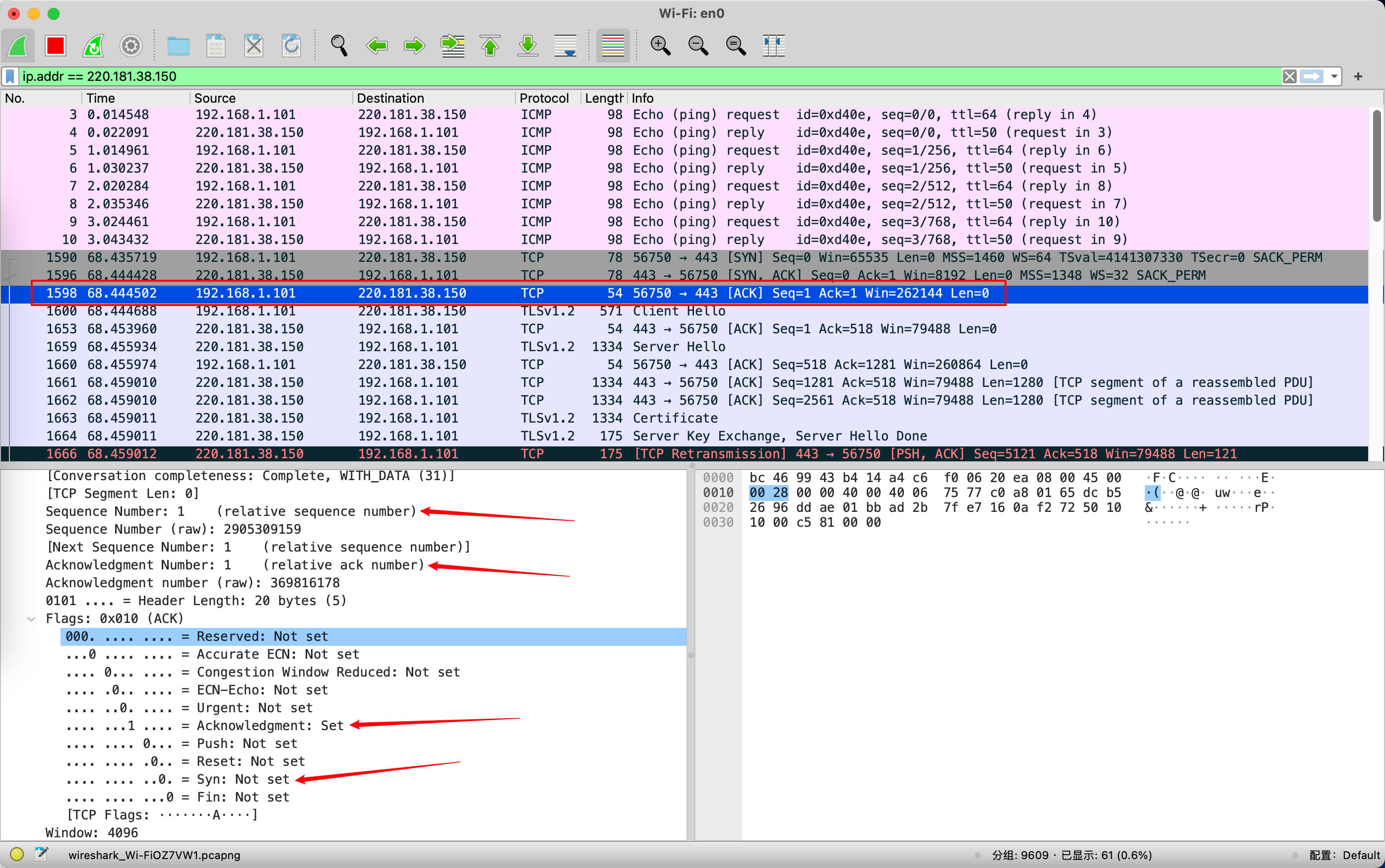Go back in packet history
The width and height of the screenshot is (1385, 868).
click(x=377, y=45)
